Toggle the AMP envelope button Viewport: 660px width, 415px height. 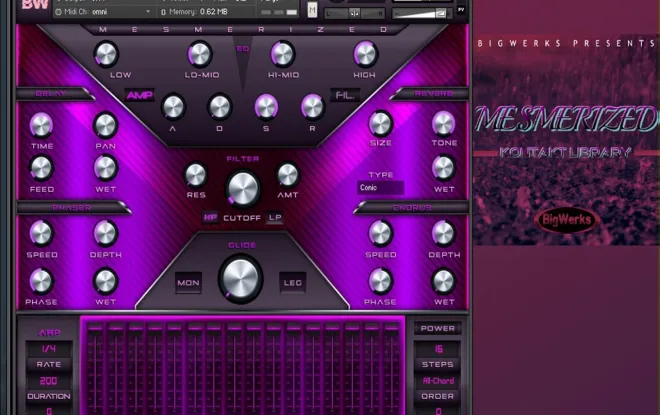pos(140,96)
